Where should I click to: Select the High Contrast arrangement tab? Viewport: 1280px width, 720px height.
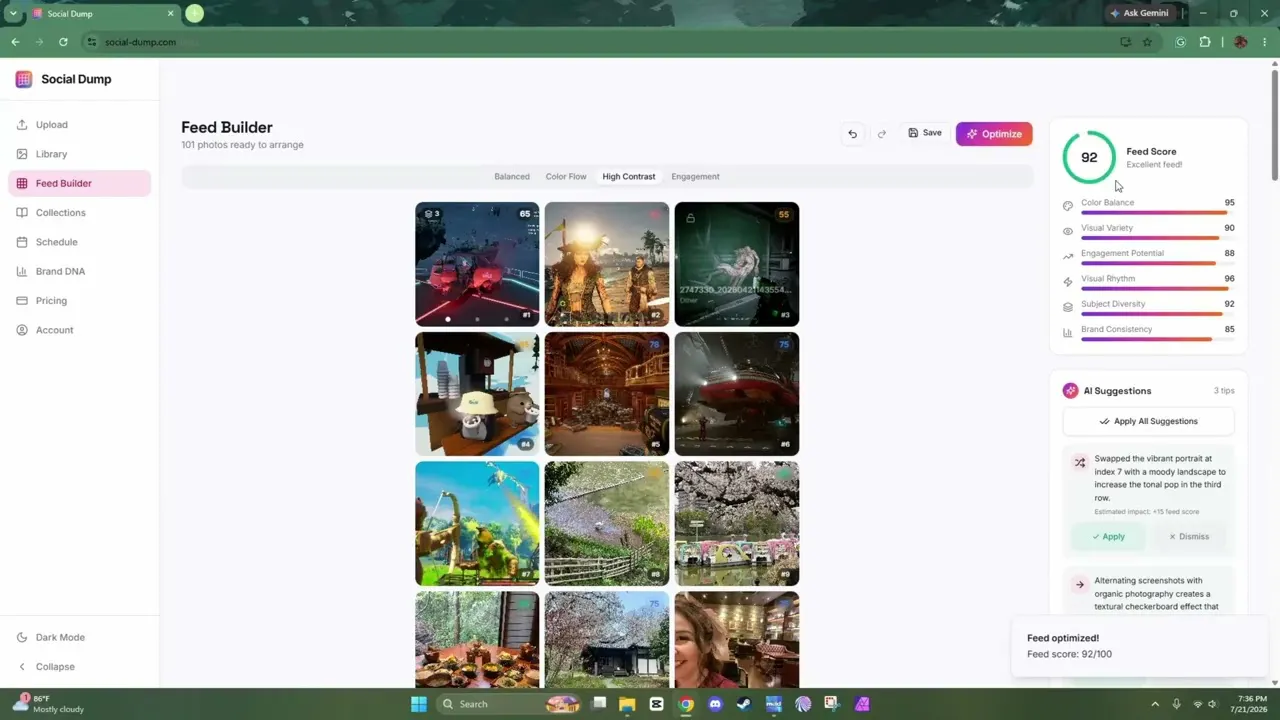pyautogui.click(x=629, y=177)
